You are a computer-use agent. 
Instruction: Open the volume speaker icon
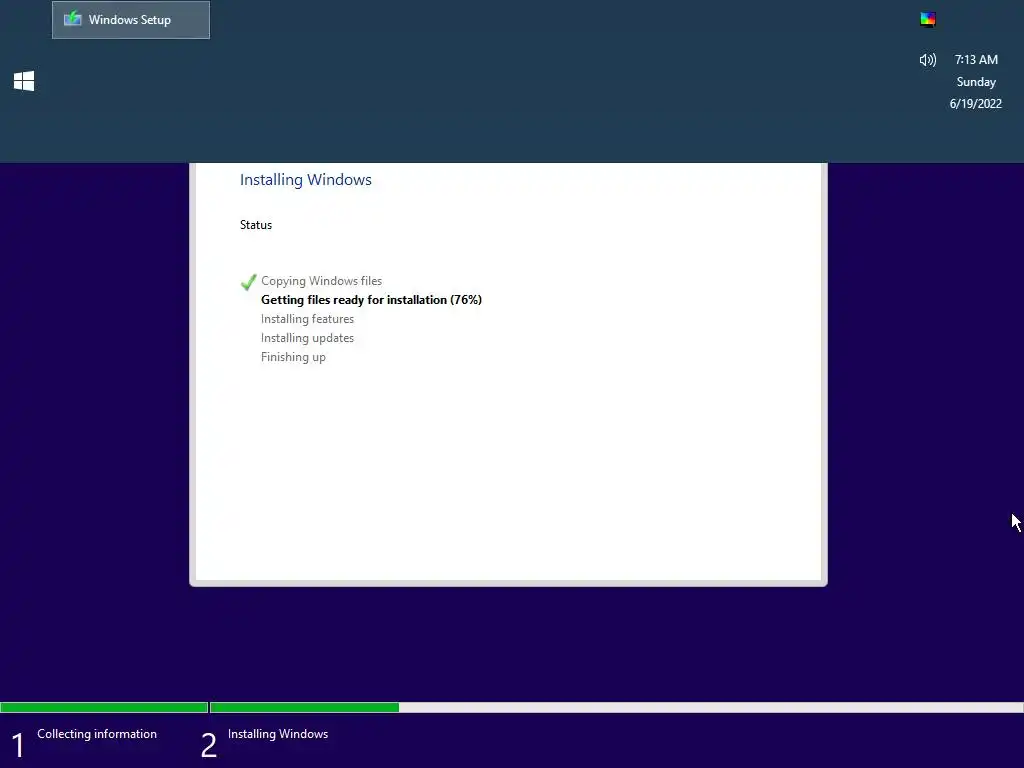927,60
